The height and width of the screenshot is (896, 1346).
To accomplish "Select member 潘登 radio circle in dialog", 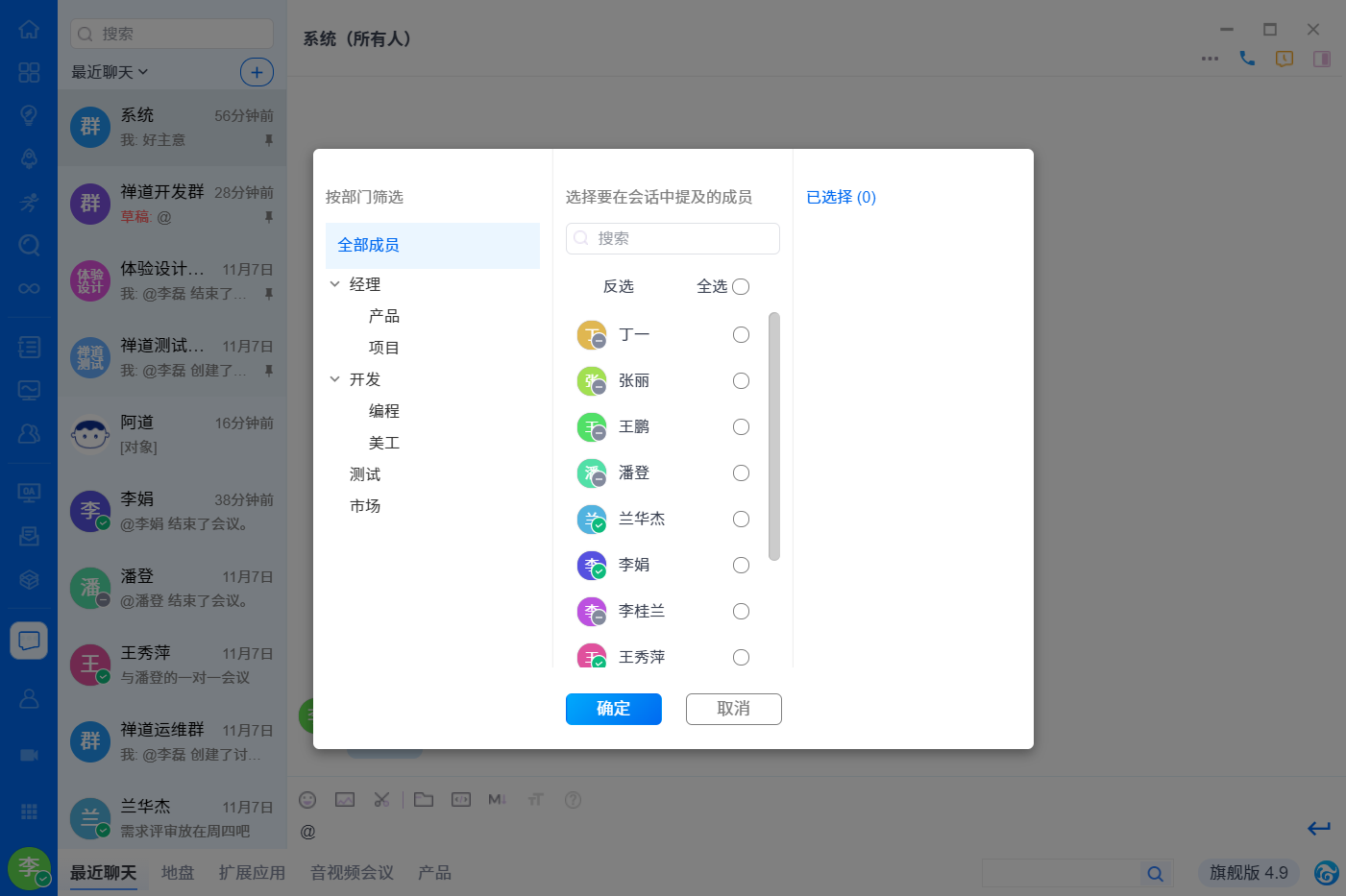I will pos(741,472).
